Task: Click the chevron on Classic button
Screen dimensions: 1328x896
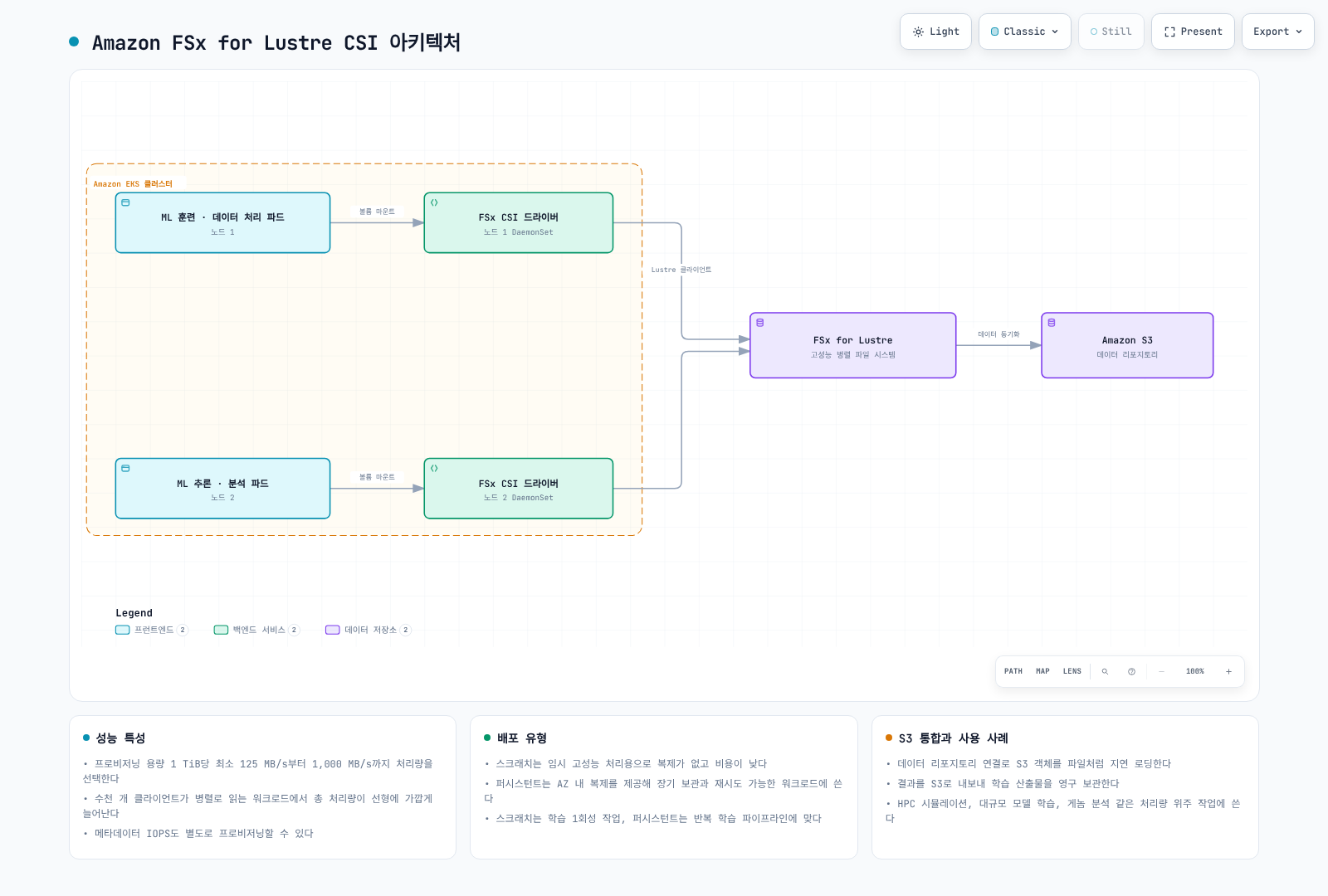Action: (x=1055, y=32)
